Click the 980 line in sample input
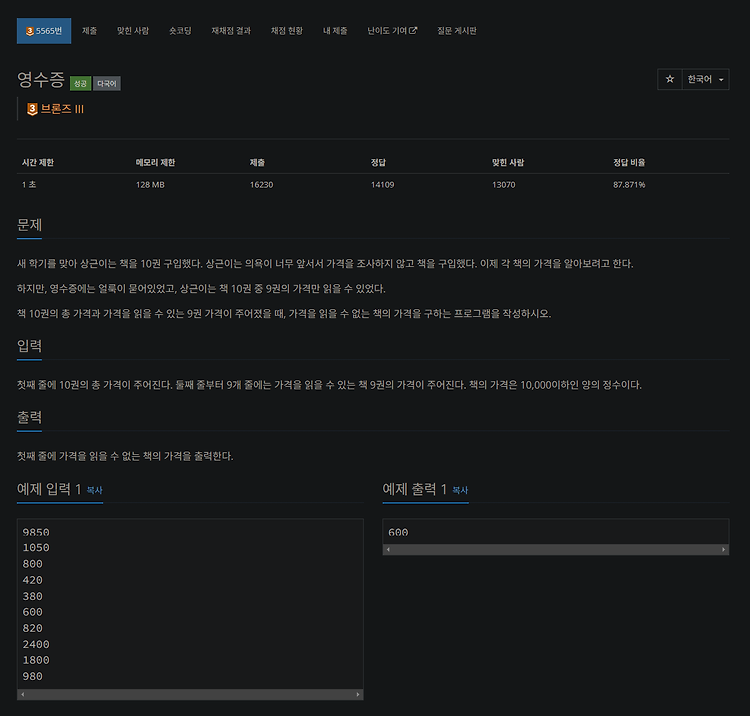Viewport: 750px width, 716px height. pos(33,676)
